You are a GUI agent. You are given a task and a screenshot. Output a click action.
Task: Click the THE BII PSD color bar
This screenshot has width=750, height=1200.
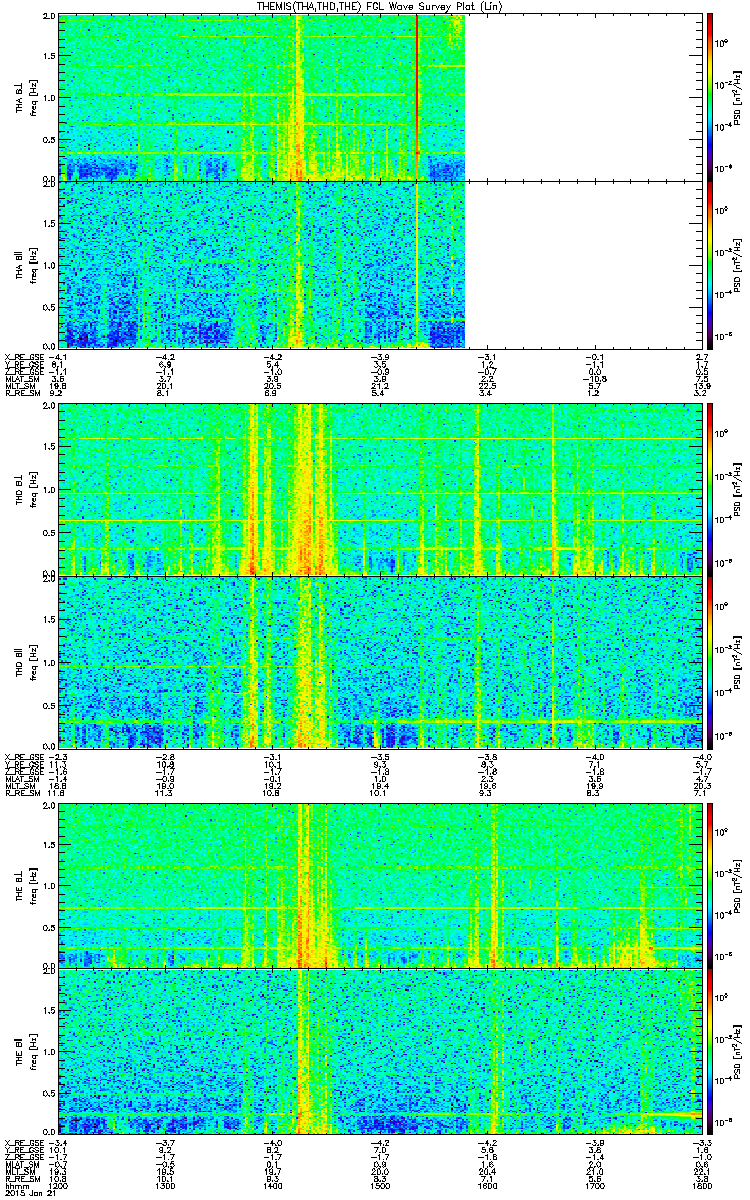pos(710,1050)
